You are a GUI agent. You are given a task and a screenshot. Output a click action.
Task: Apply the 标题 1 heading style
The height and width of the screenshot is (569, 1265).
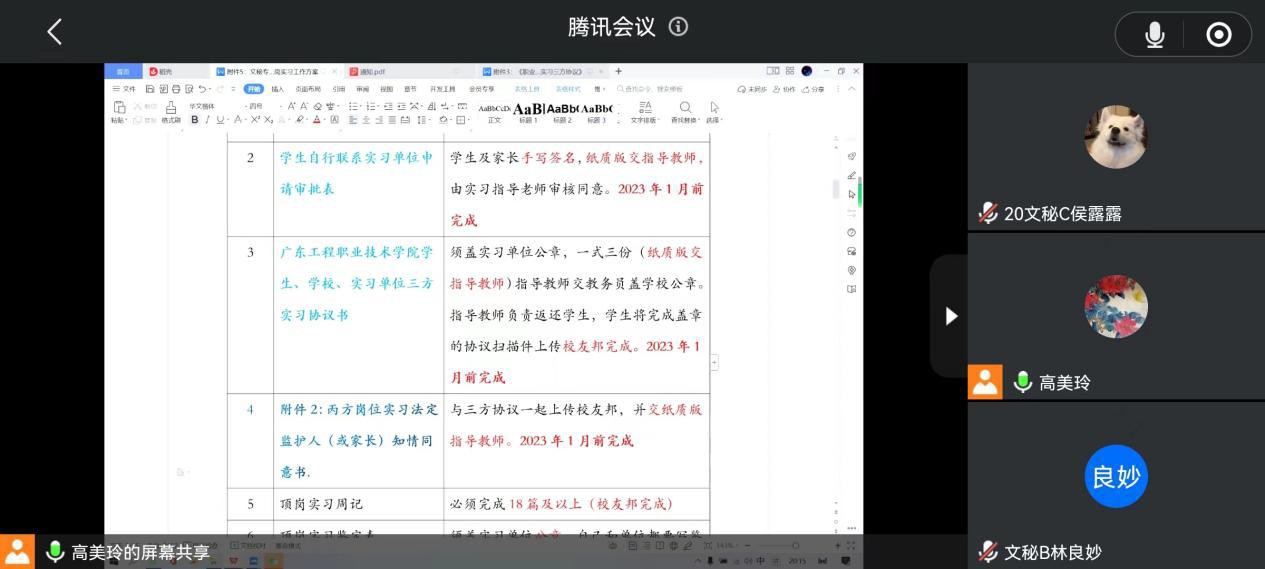coord(528,112)
